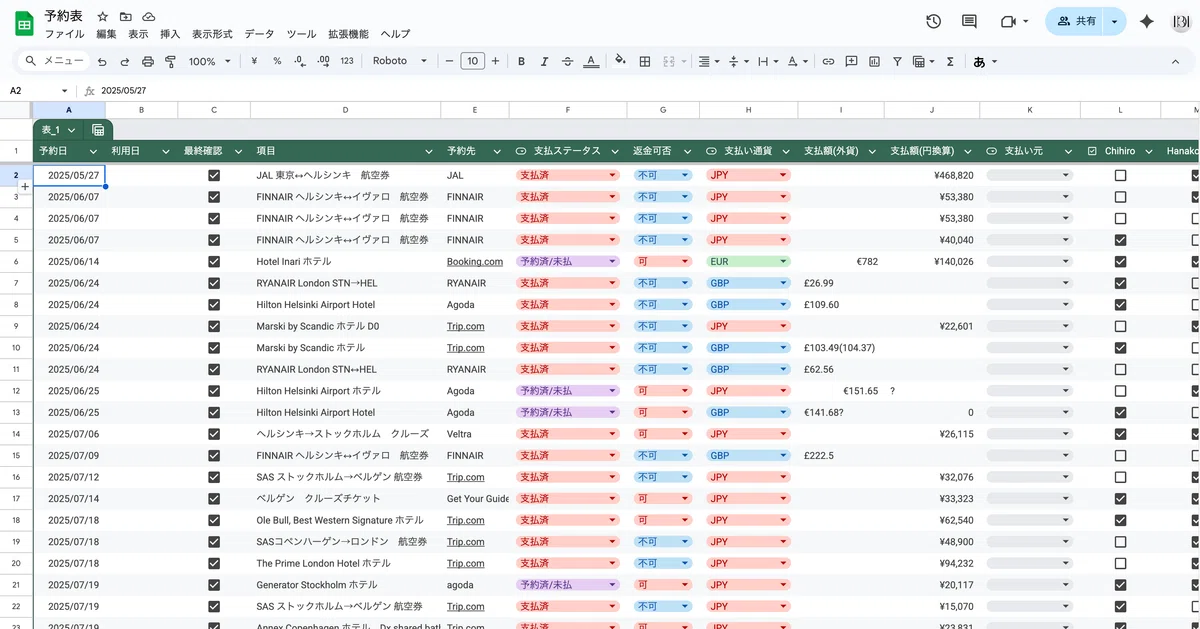This screenshot has width=1200, height=629.
Task: Click the redo icon in the toolbar
Action: click(125, 61)
